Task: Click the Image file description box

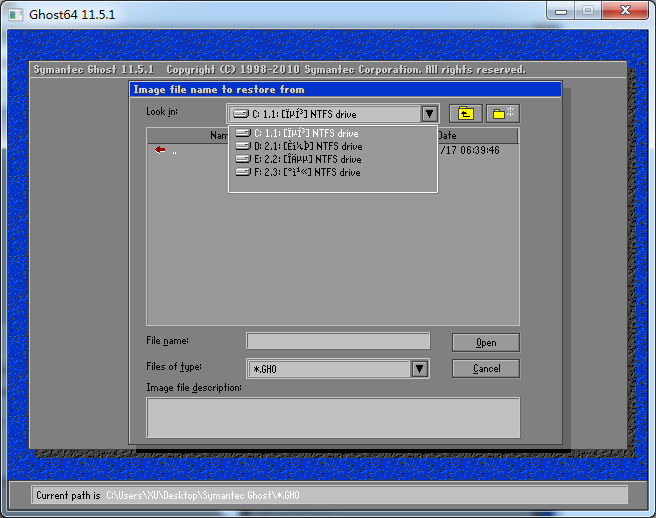Action: (333, 418)
